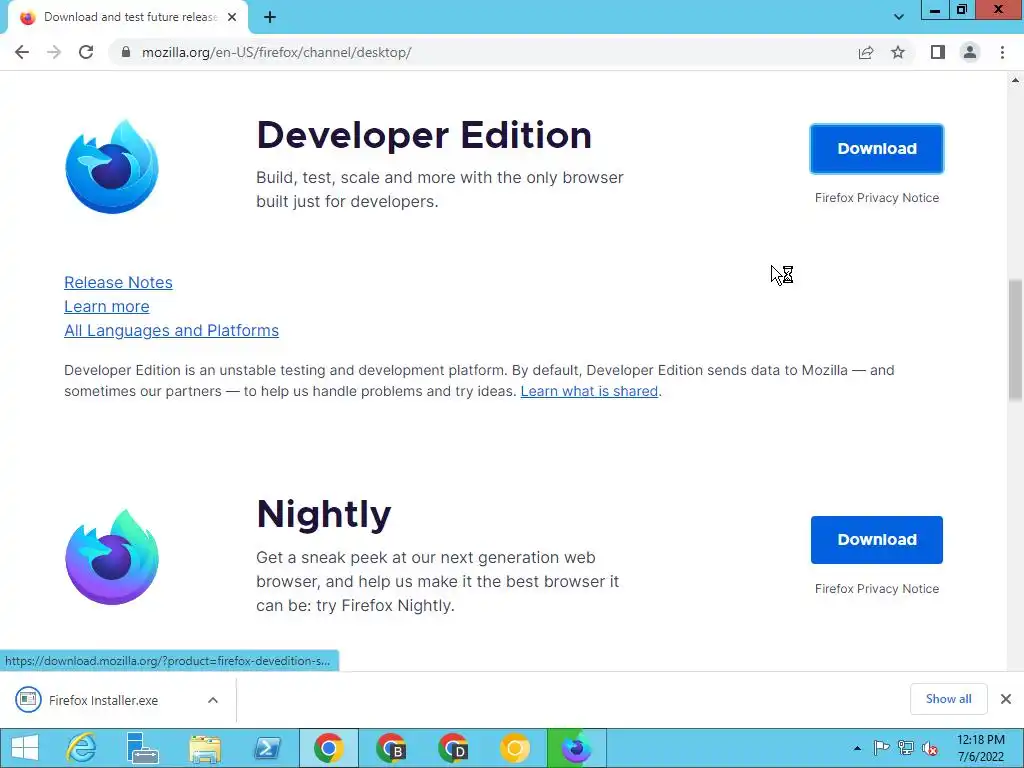Reload the current page
The width and height of the screenshot is (1024, 768).
click(x=86, y=52)
